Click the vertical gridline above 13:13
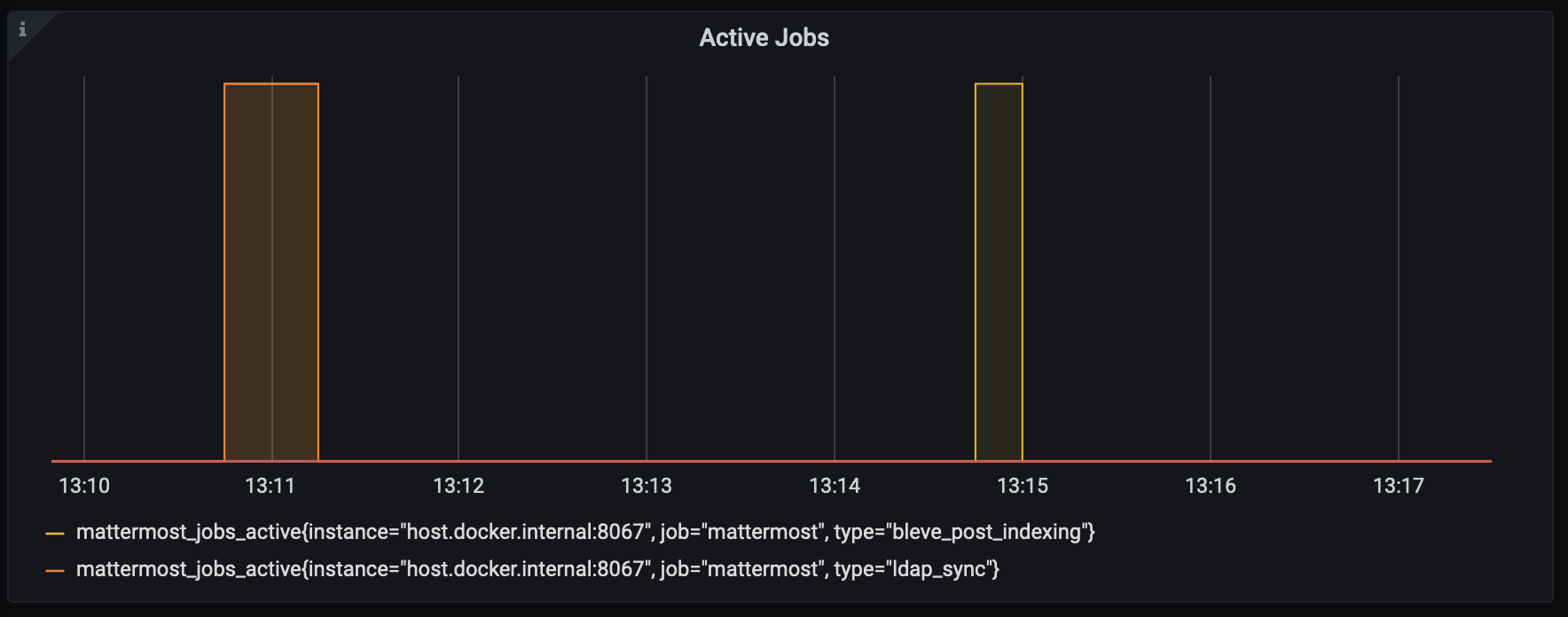Screen dimensions: 1568x617 click(x=647, y=266)
